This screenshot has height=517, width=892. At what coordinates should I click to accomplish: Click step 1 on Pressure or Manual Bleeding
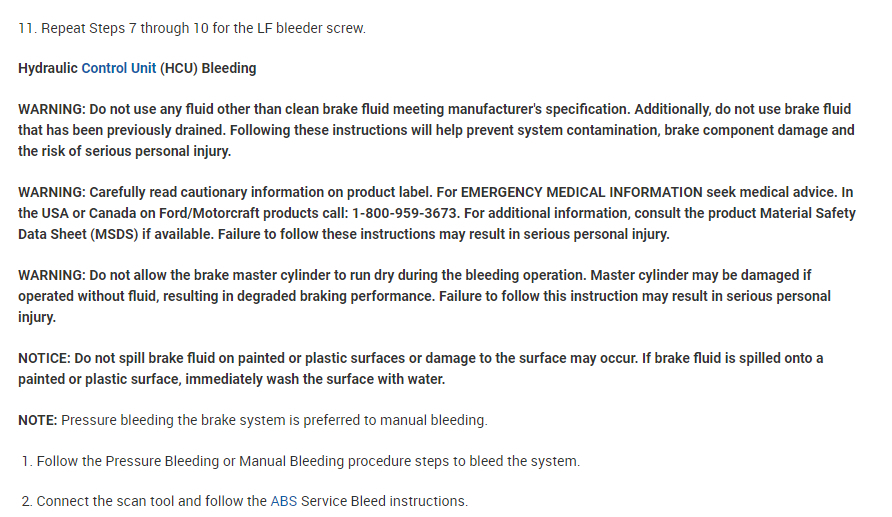[307, 461]
